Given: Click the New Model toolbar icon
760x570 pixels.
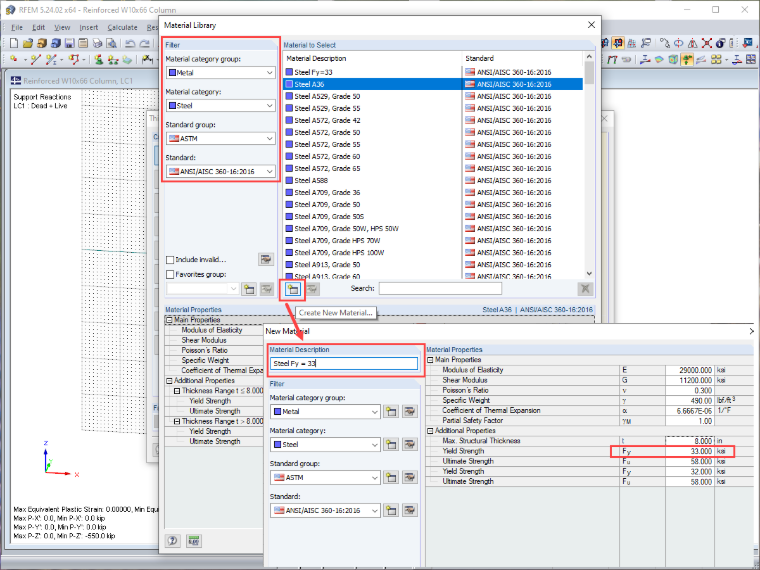Looking at the screenshot, I should click(14, 44).
